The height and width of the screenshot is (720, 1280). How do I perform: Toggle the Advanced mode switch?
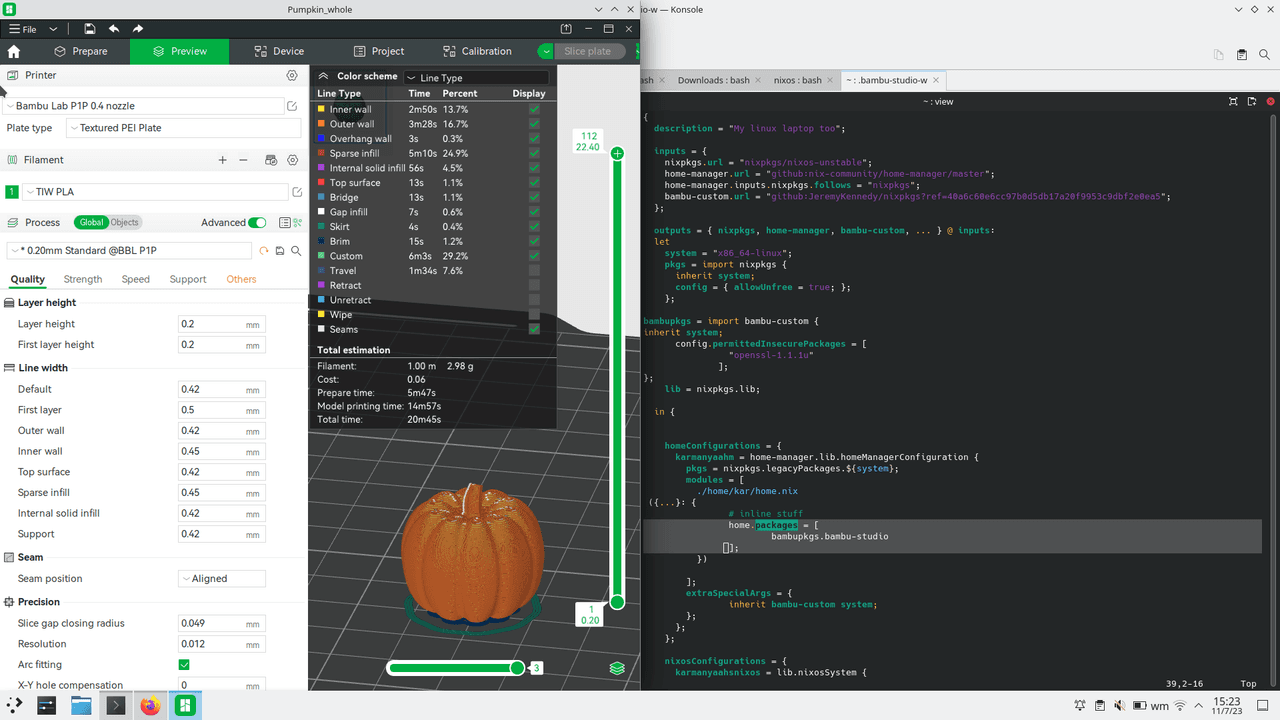257,223
